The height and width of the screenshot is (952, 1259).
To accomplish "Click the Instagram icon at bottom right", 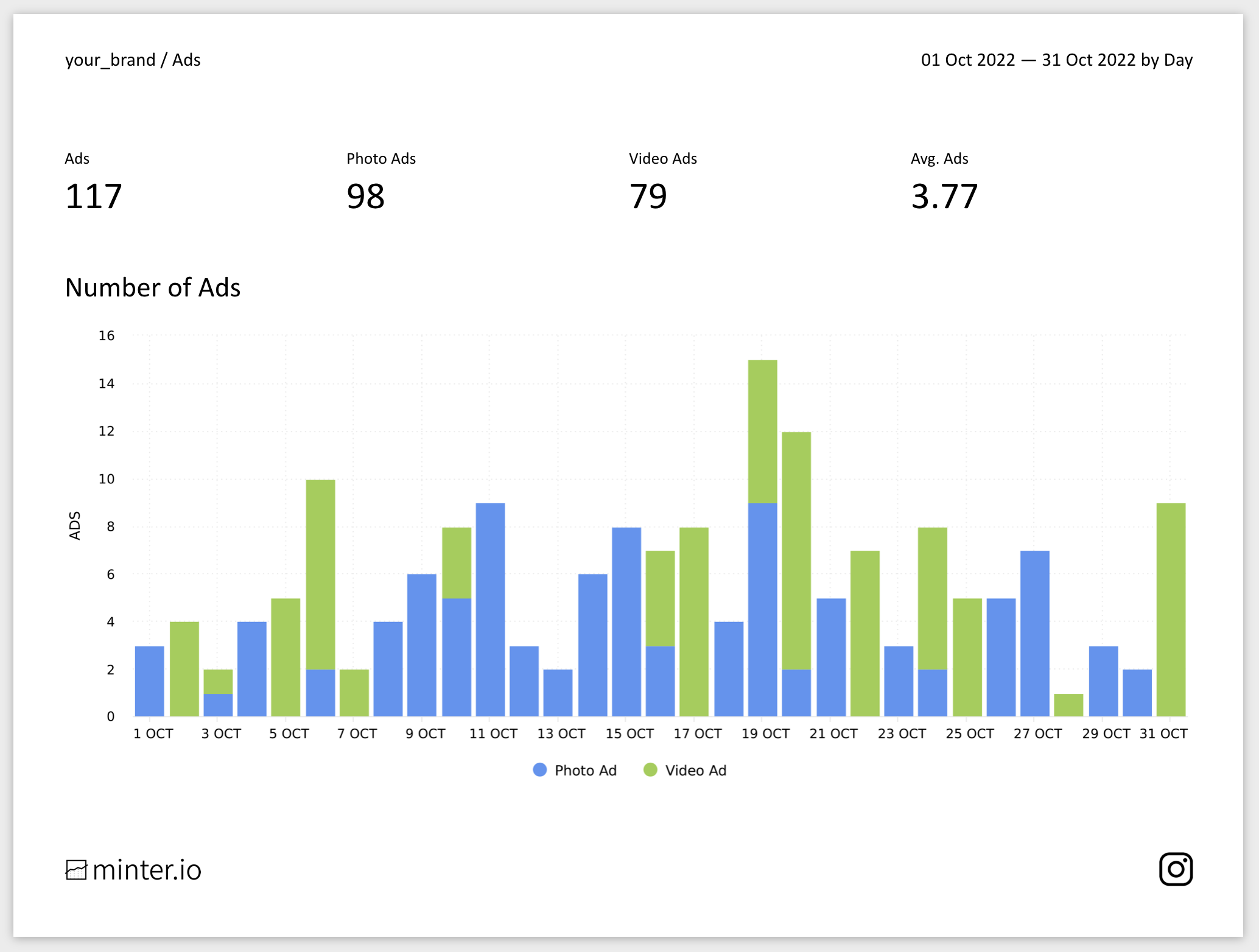I will [x=1176, y=869].
